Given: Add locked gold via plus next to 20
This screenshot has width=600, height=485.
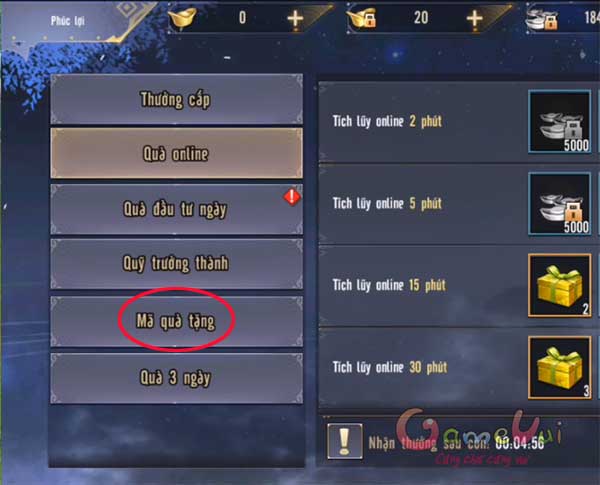Looking at the screenshot, I should [474, 18].
